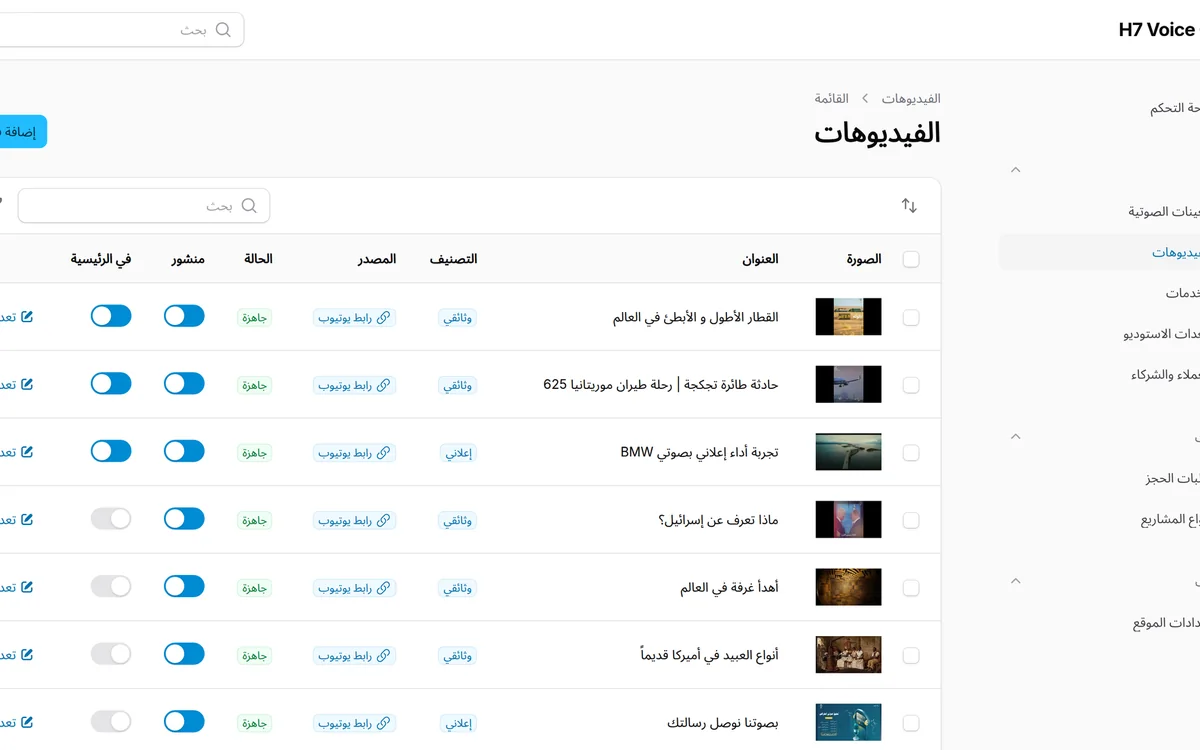Image resolution: width=1200 pixels, height=750 pixels.
Task: Click link icon in بصوتنا نوصل رسالتك row's badge
Action: [384, 723]
